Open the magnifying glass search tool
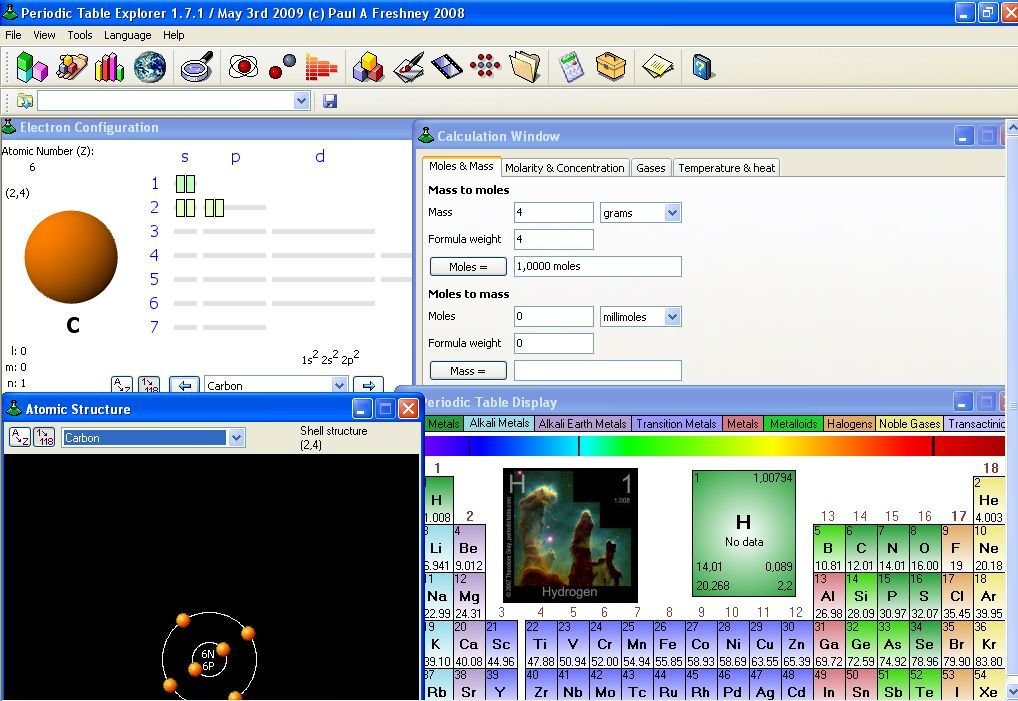The width and height of the screenshot is (1018, 701). click(197, 67)
